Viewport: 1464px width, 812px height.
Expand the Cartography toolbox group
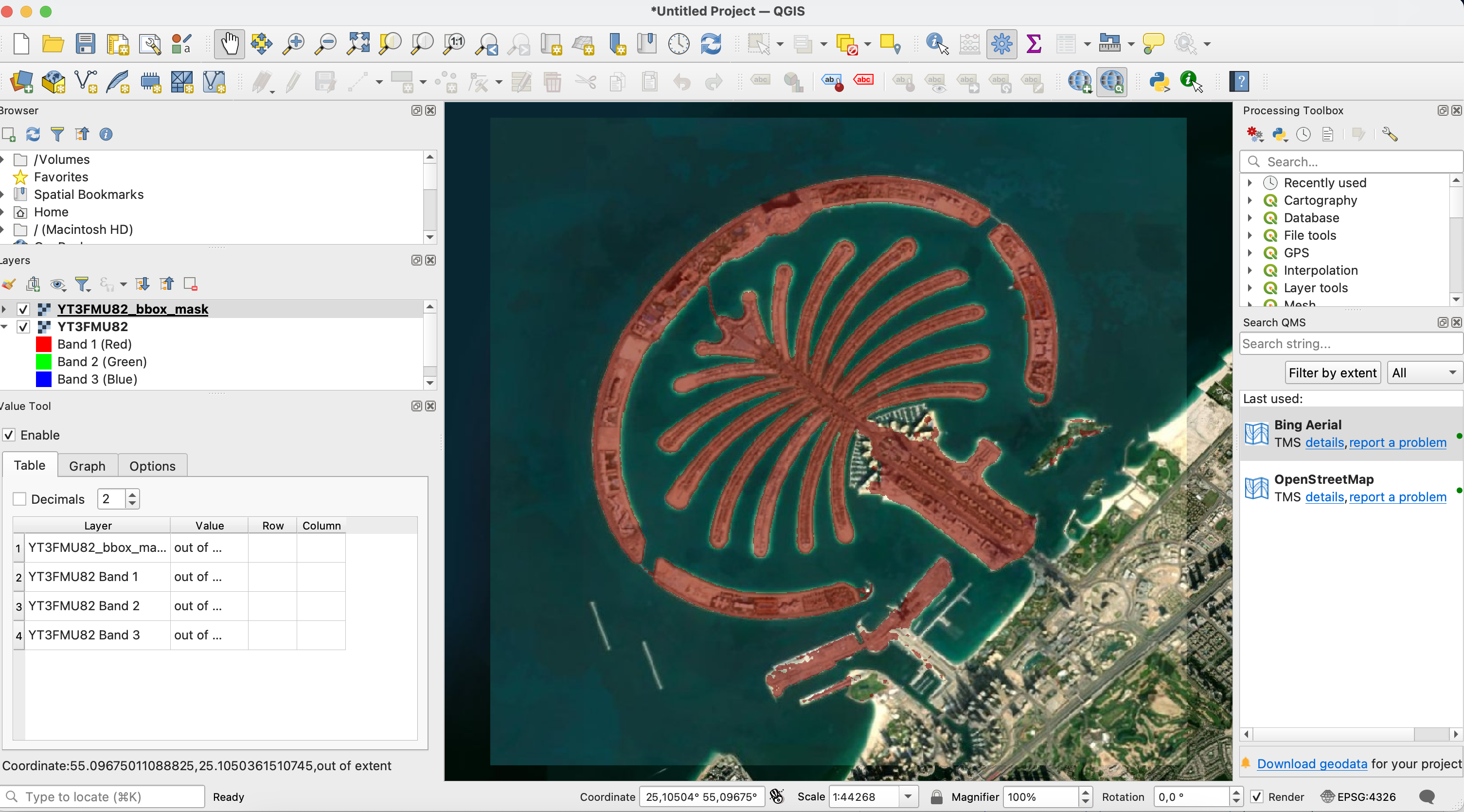point(1250,200)
